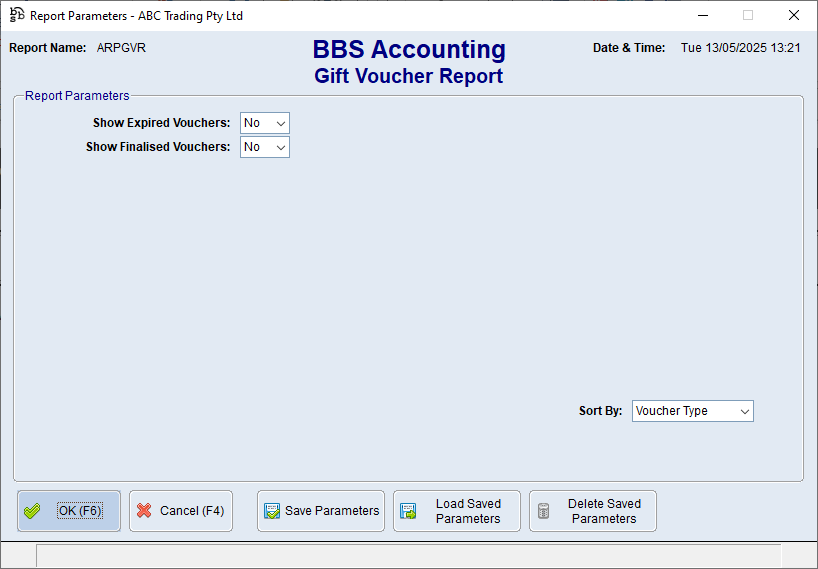Click the BBS app icon in title bar

tap(17, 15)
